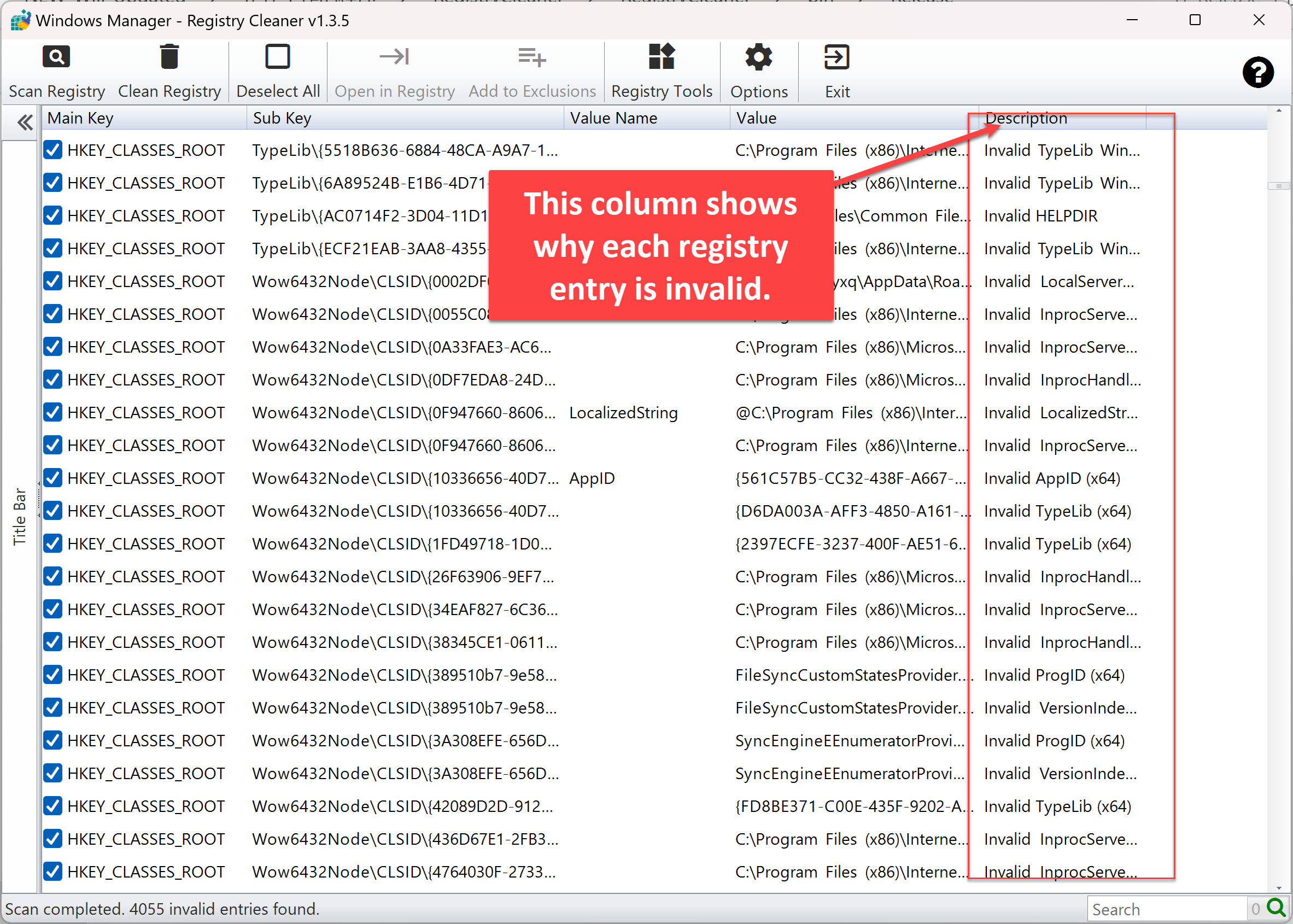Select sub key "TypeLib\{5518B636-6884-48CA-A9A7-1..."
This screenshot has height=924, width=1293.
405,150
